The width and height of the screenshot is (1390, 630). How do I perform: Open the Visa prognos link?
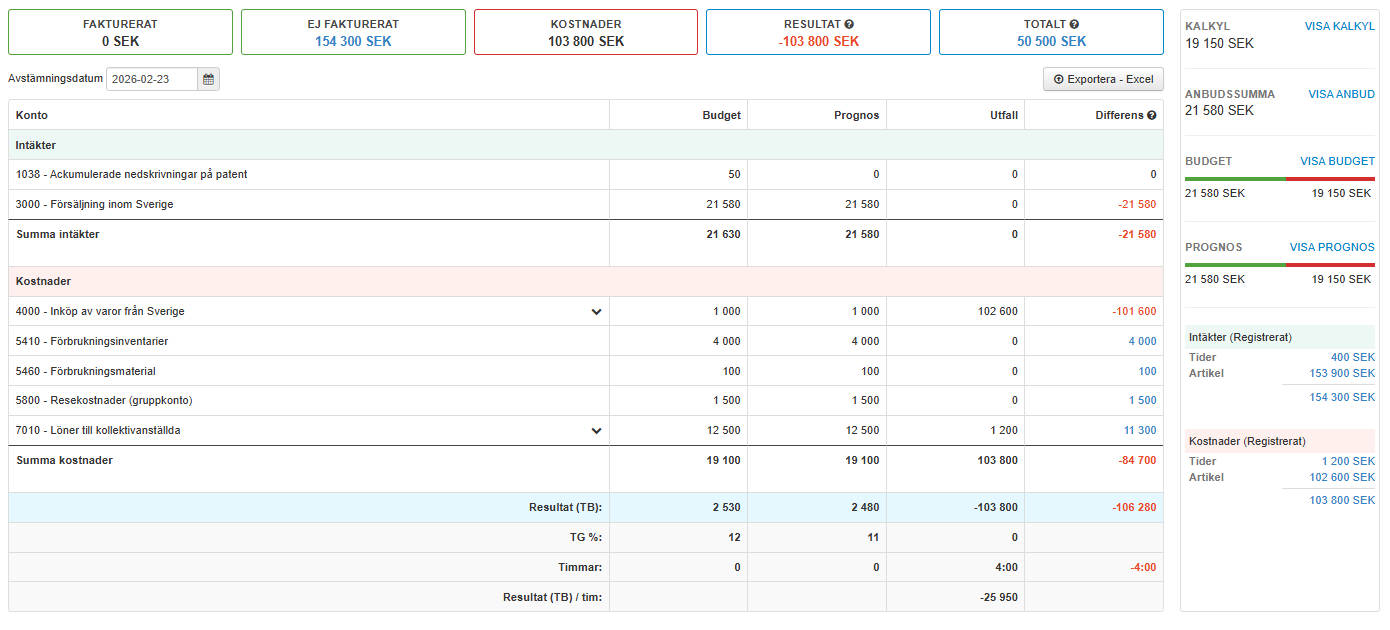point(1332,247)
